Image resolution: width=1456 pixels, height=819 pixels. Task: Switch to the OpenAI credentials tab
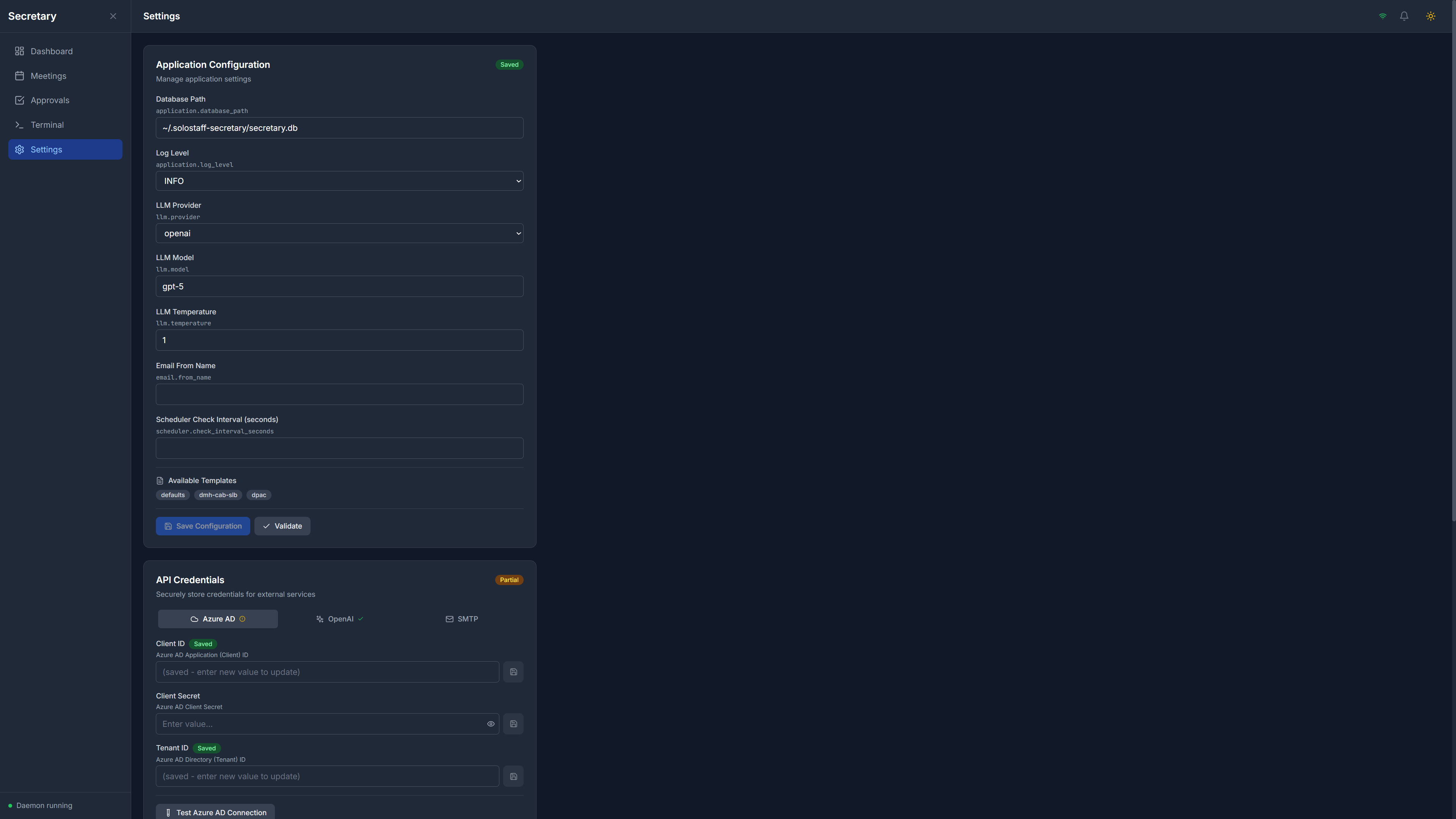(339, 618)
